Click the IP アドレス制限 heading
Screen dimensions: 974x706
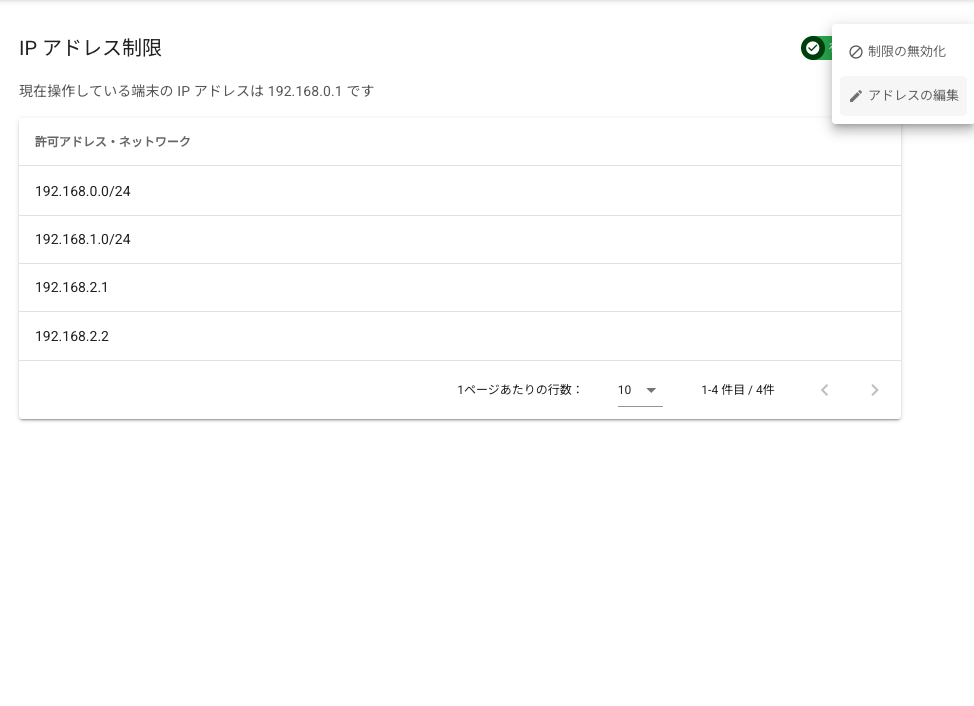pos(91,48)
